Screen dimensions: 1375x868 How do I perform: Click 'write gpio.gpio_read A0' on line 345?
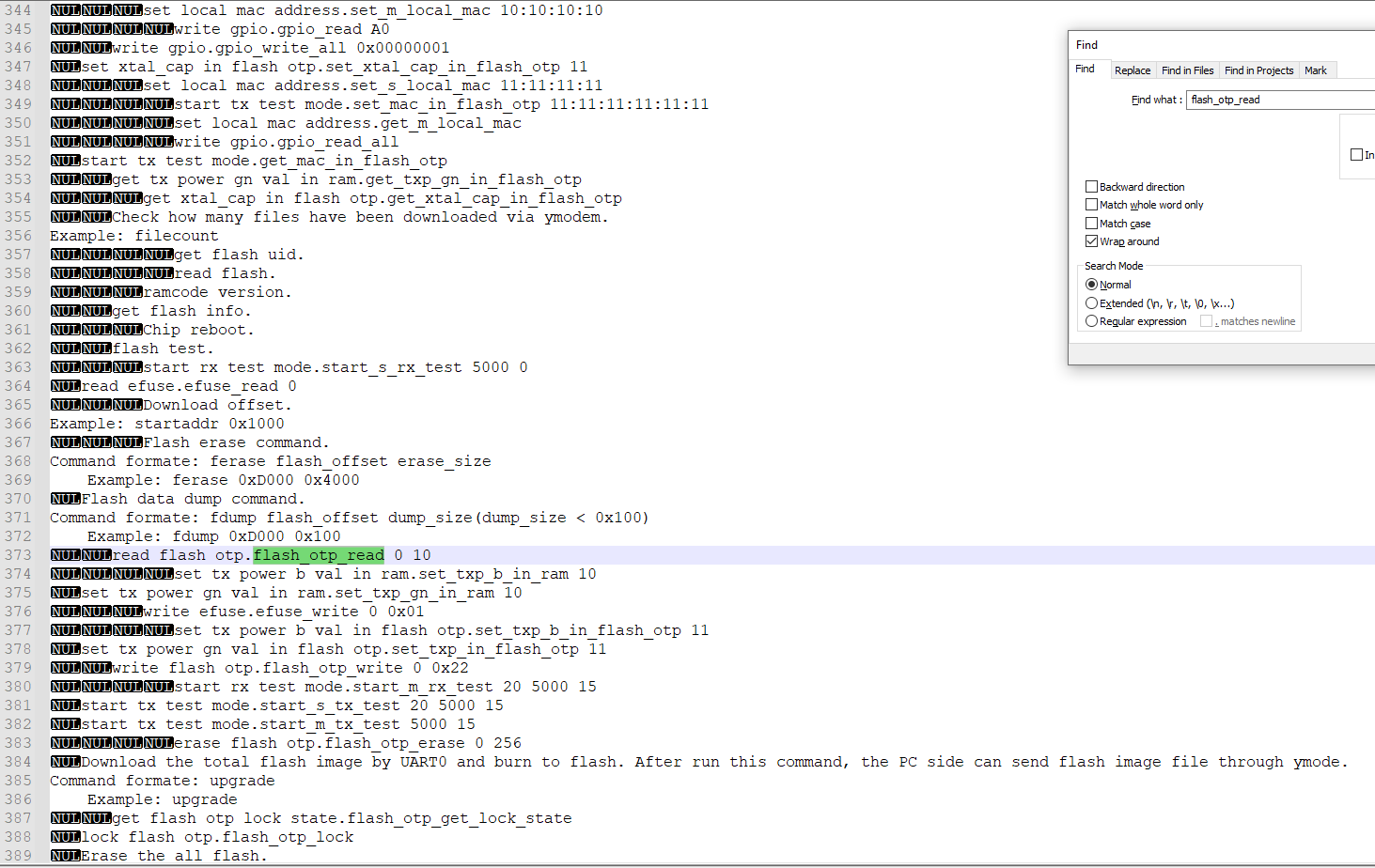tap(282, 29)
